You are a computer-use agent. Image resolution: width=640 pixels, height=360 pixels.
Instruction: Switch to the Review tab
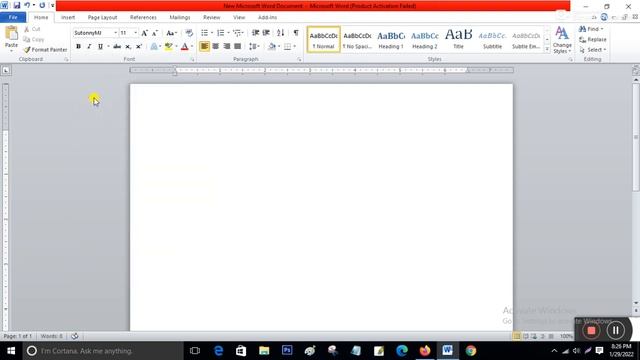(211, 17)
